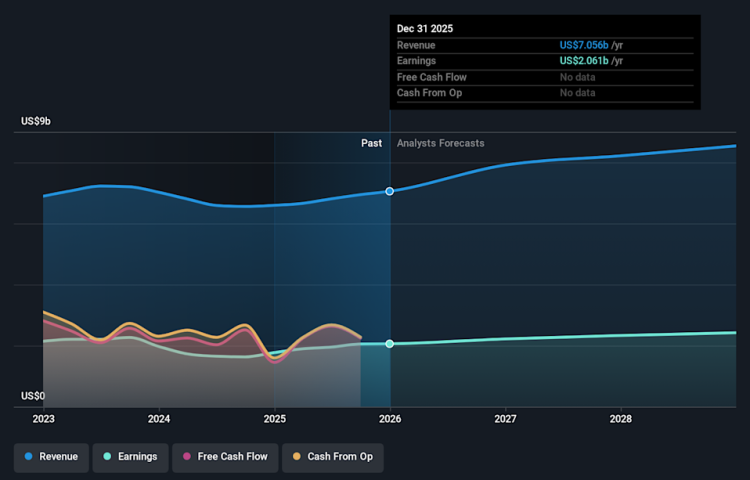Click the blue Revenue legend dot
Image resolution: width=750 pixels, height=480 pixels.
coord(29,457)
